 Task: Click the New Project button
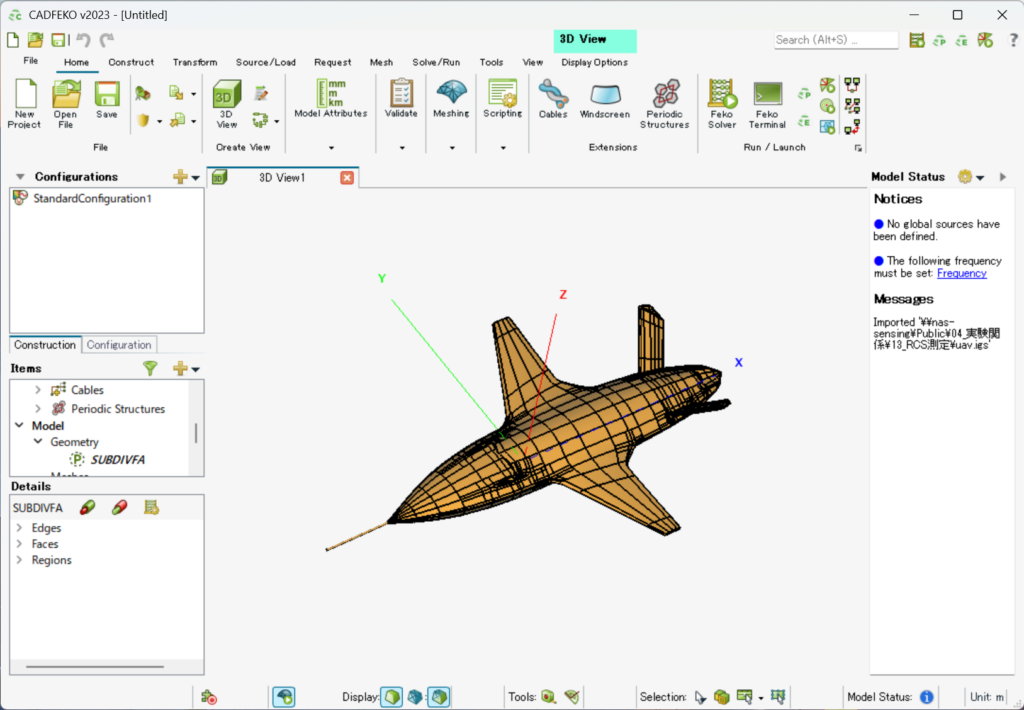[24, 104]
